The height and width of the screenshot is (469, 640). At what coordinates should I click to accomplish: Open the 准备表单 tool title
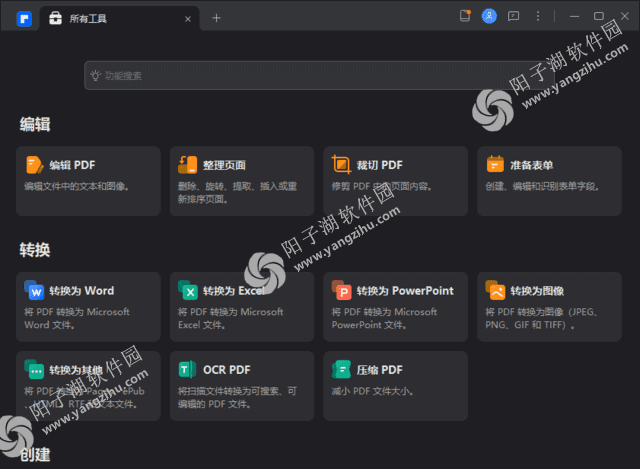532,165
